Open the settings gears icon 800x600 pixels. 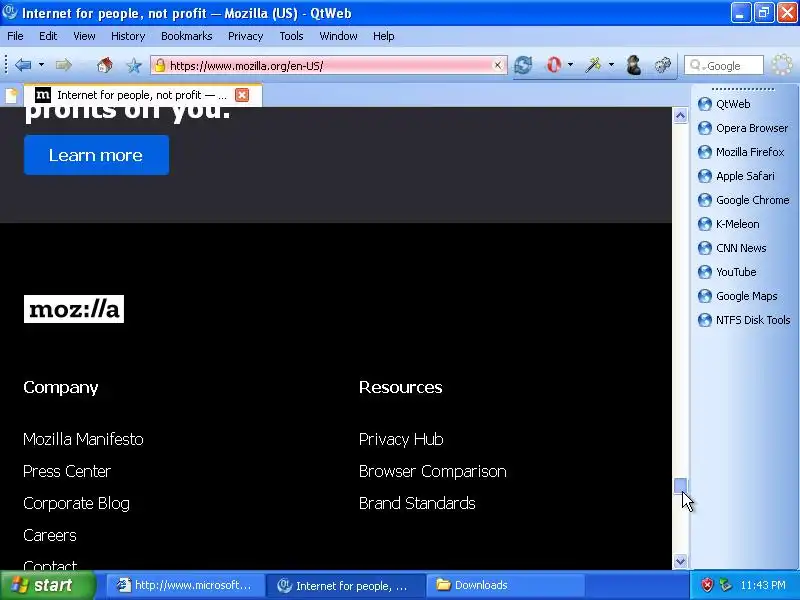coord(663,65)
